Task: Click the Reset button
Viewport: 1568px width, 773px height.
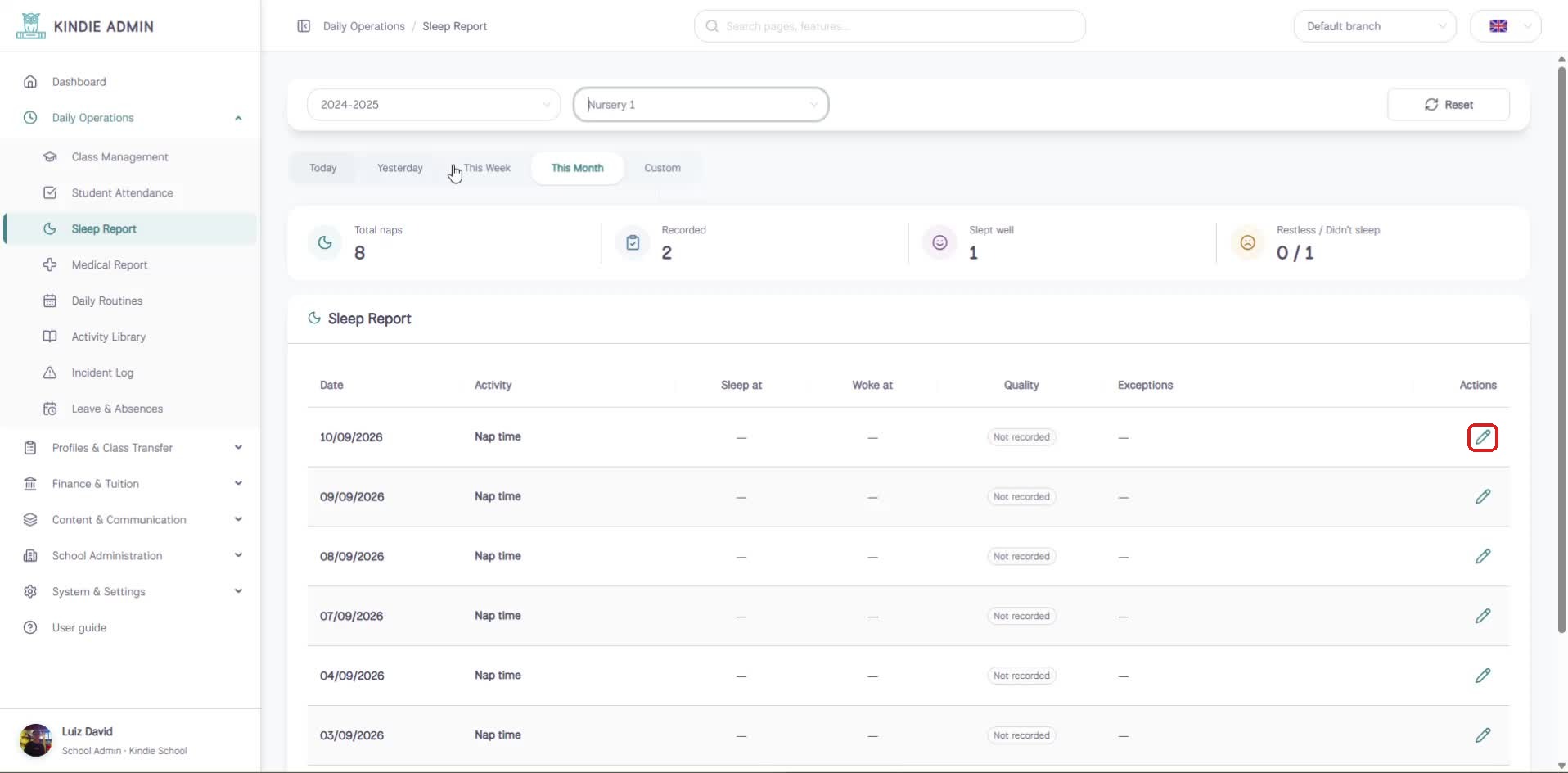Action: coord(1449,105)
